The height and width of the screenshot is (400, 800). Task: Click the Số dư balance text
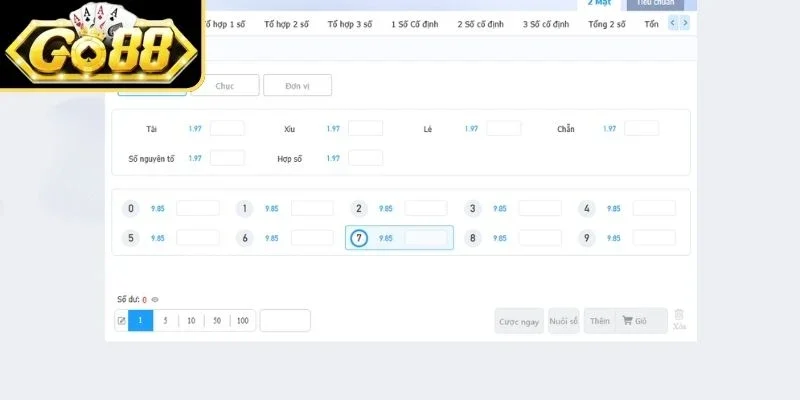pyautogui.click(x=132, y=299)
